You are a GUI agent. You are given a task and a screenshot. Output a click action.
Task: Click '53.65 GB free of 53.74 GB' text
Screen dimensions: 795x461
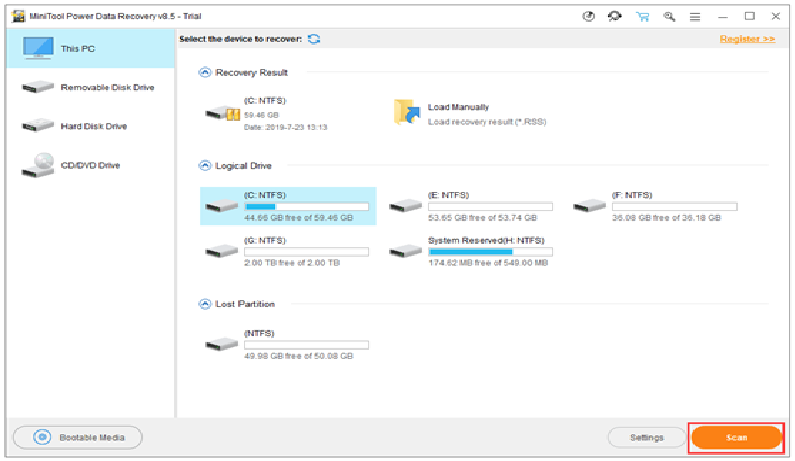[x=482, y=218]
